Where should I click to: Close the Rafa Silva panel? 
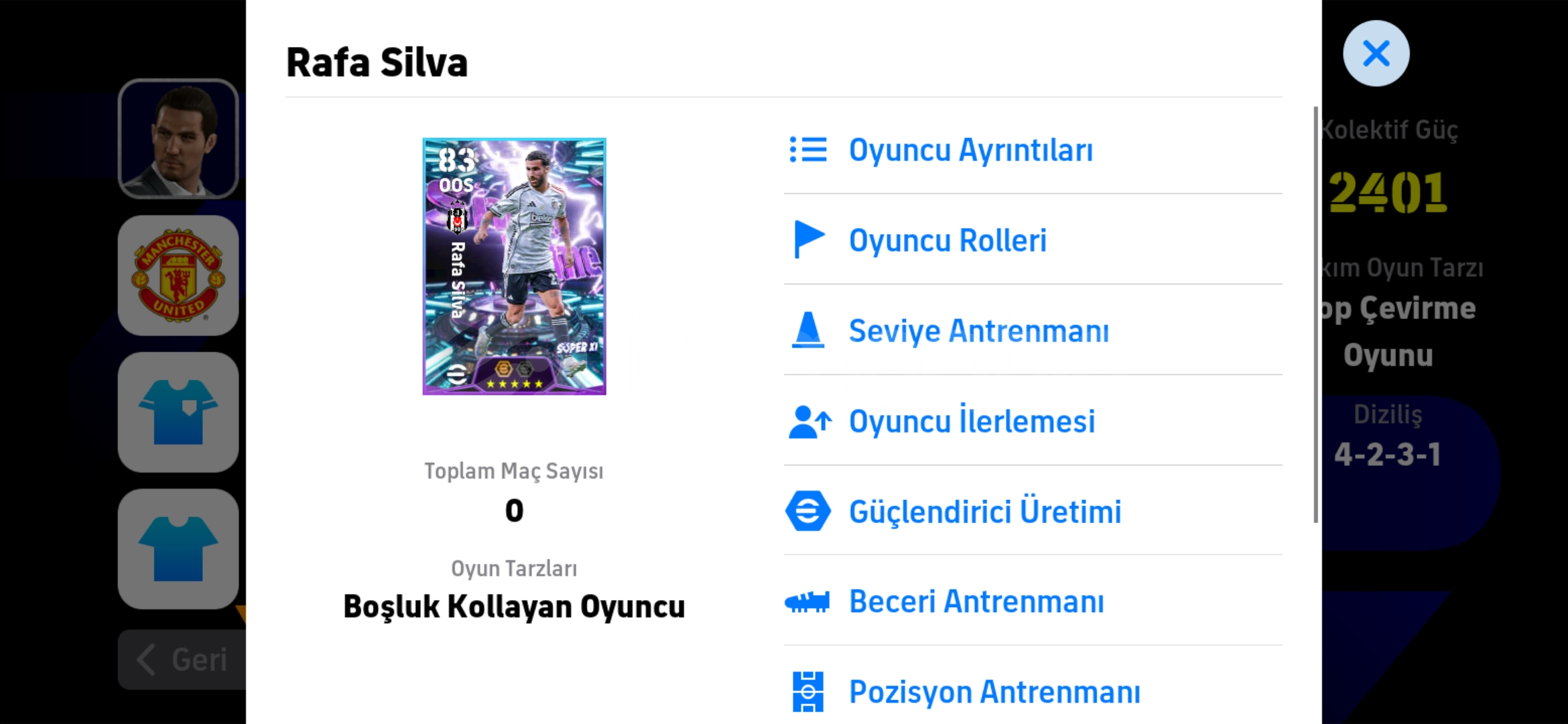click(1376, 54)
